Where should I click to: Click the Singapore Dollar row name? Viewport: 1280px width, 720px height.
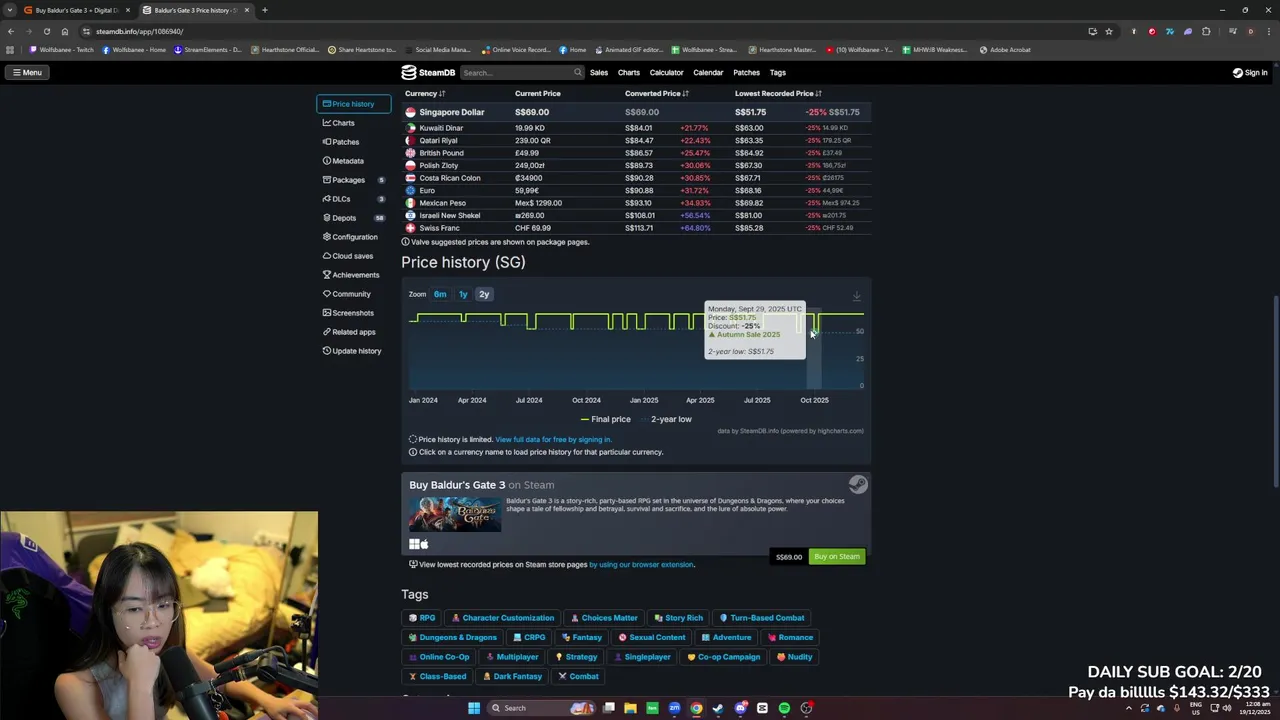pyautogui.click(x=452, y=112)
